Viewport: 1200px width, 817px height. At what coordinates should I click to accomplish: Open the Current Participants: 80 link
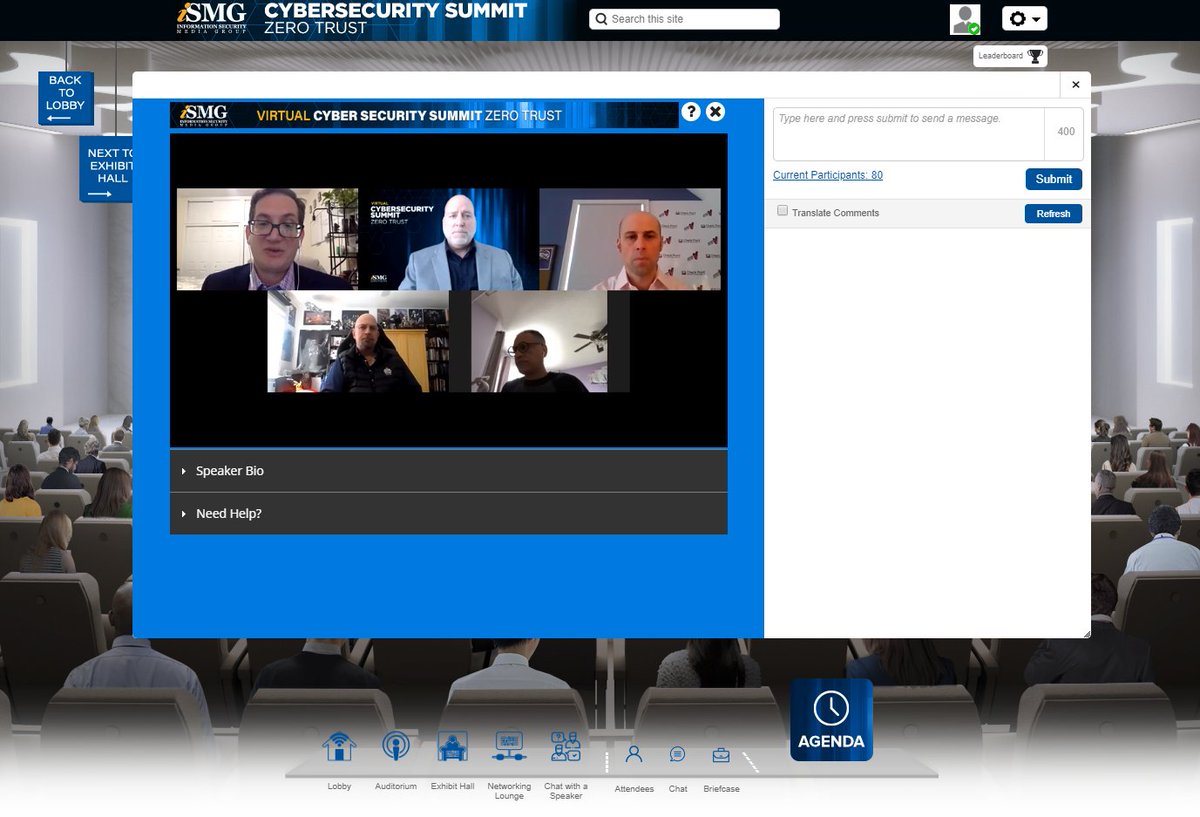828,175
